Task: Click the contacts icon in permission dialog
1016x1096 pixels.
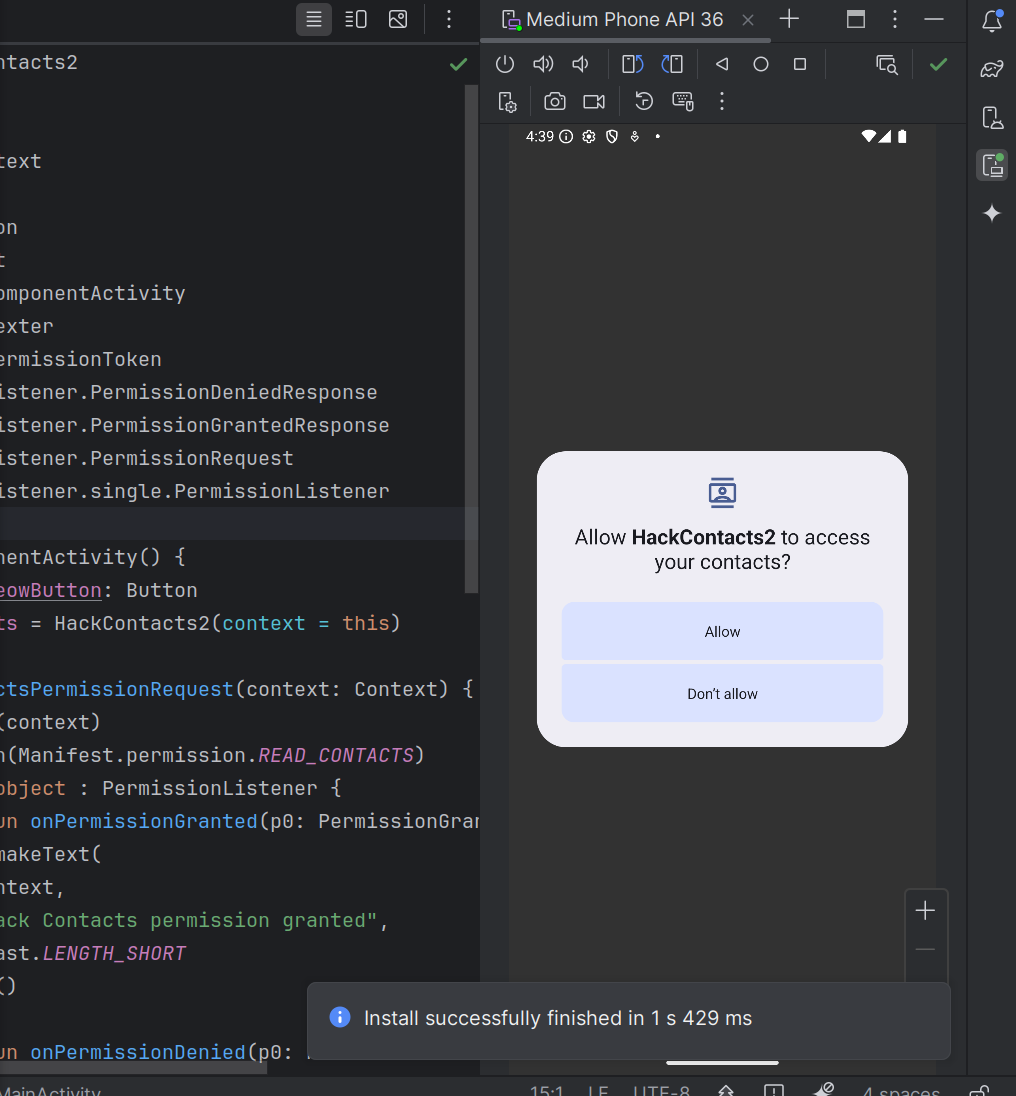Action: click(722, 493)
